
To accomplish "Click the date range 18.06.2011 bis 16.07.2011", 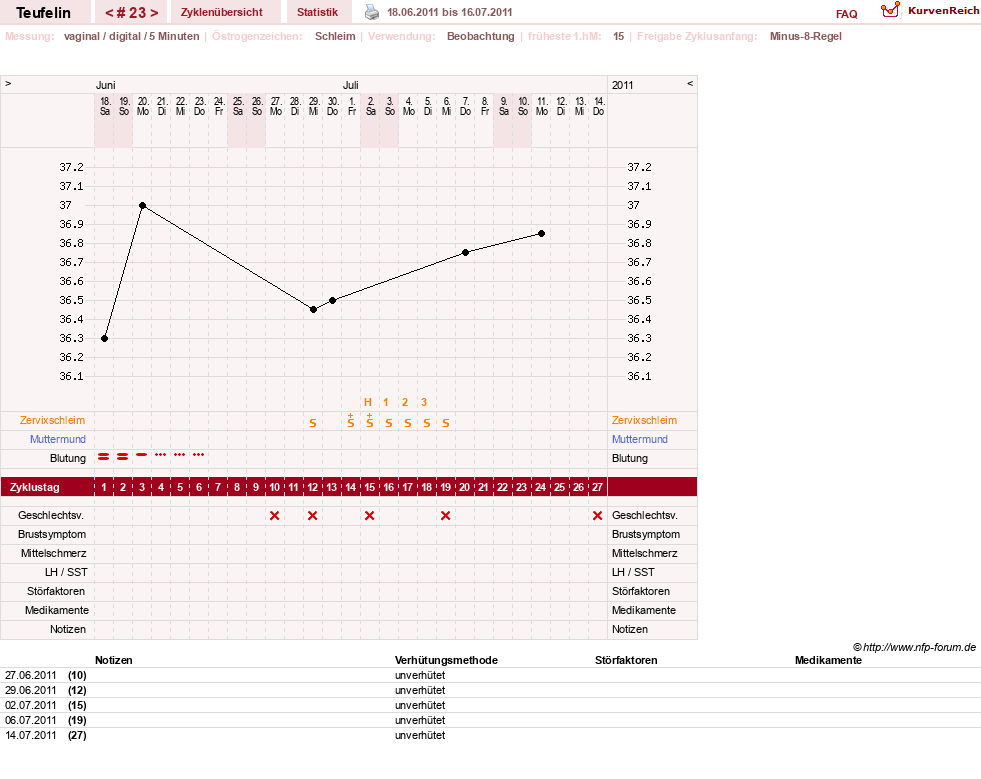I will click(x=450, y=12).
